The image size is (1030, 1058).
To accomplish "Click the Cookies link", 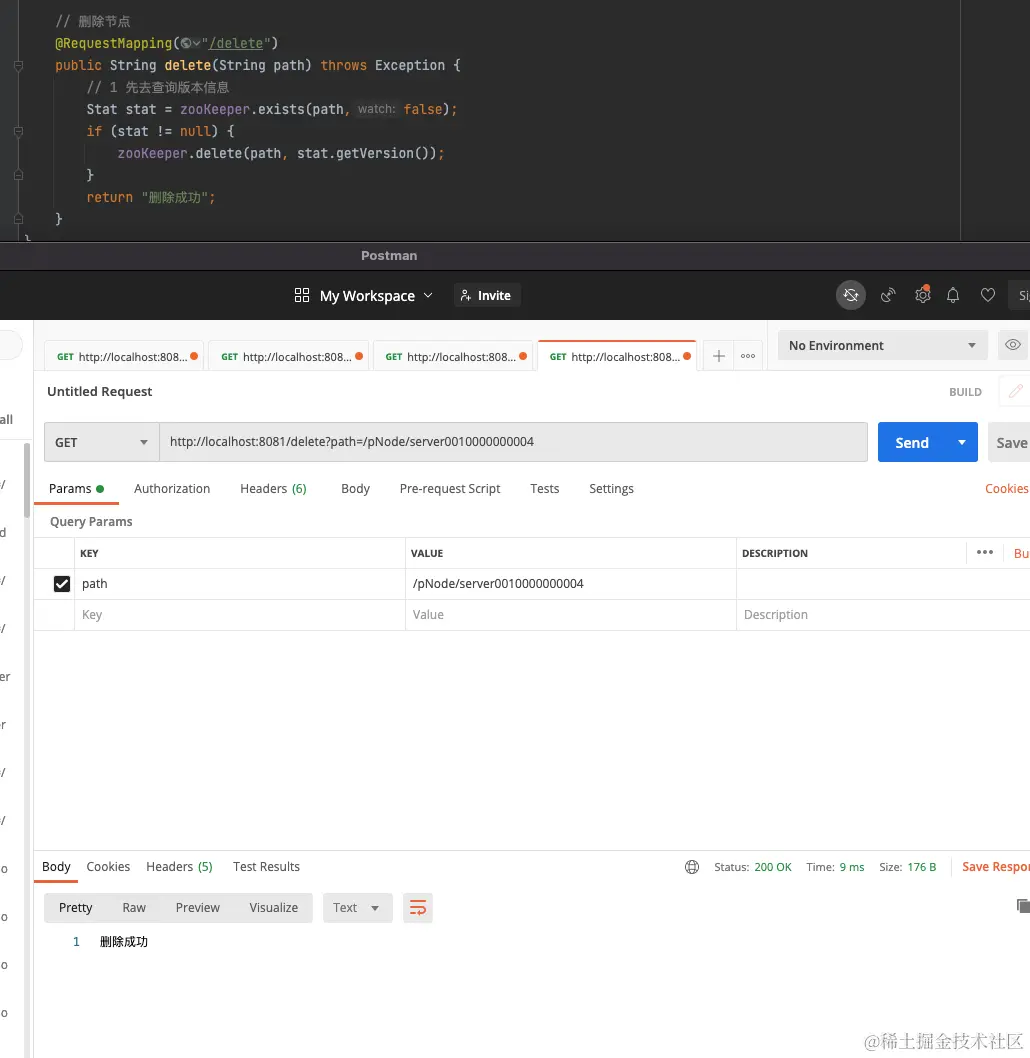I will click(1006, 489).
